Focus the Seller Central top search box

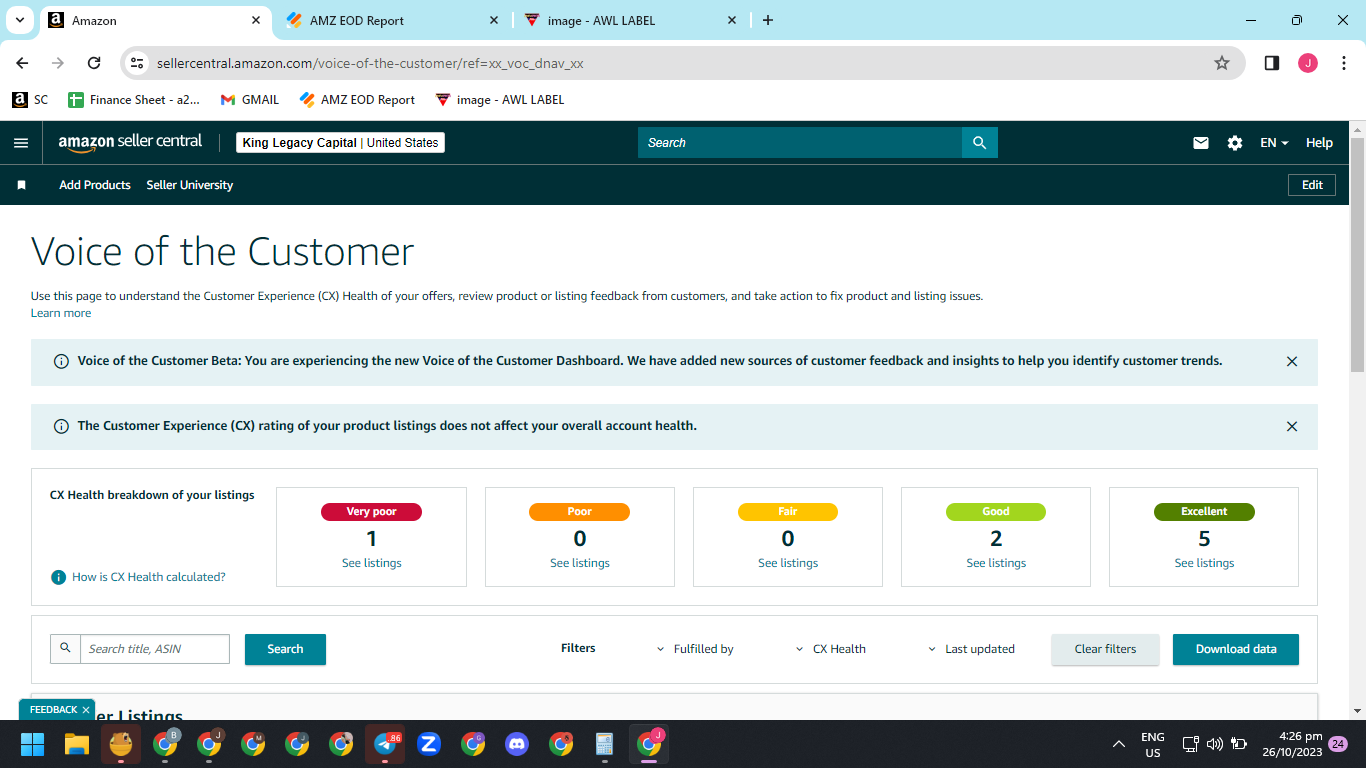coord(800,143)
